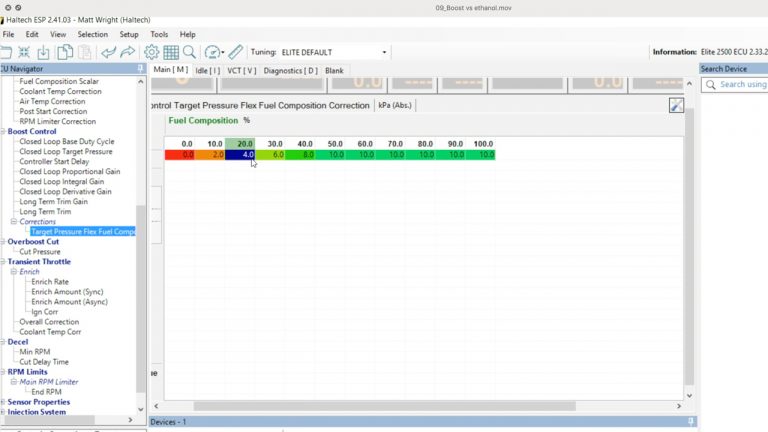This screenshot has width=768, height=432.
Task: Click the chart edit icon above table
Action: pos(676,105)
